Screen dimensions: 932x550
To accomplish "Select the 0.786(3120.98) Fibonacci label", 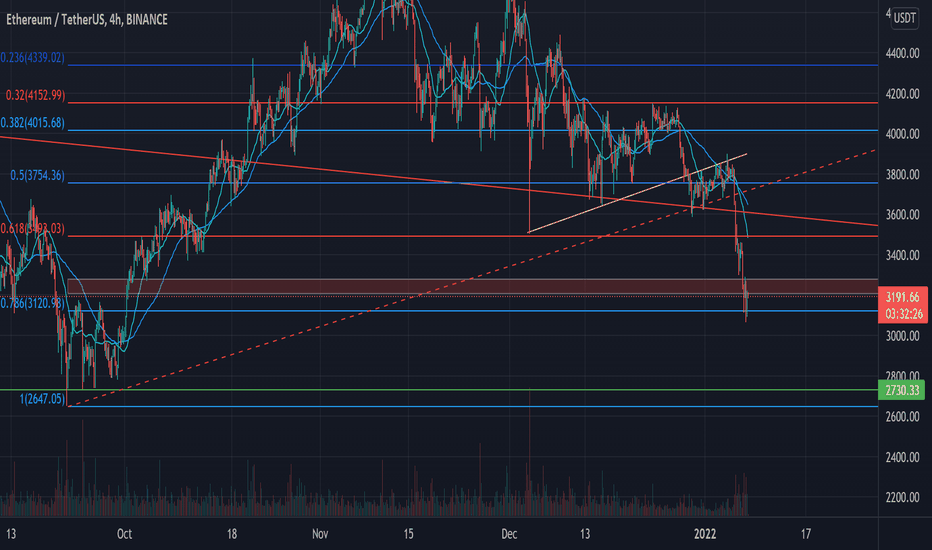I will coord(32,303).
